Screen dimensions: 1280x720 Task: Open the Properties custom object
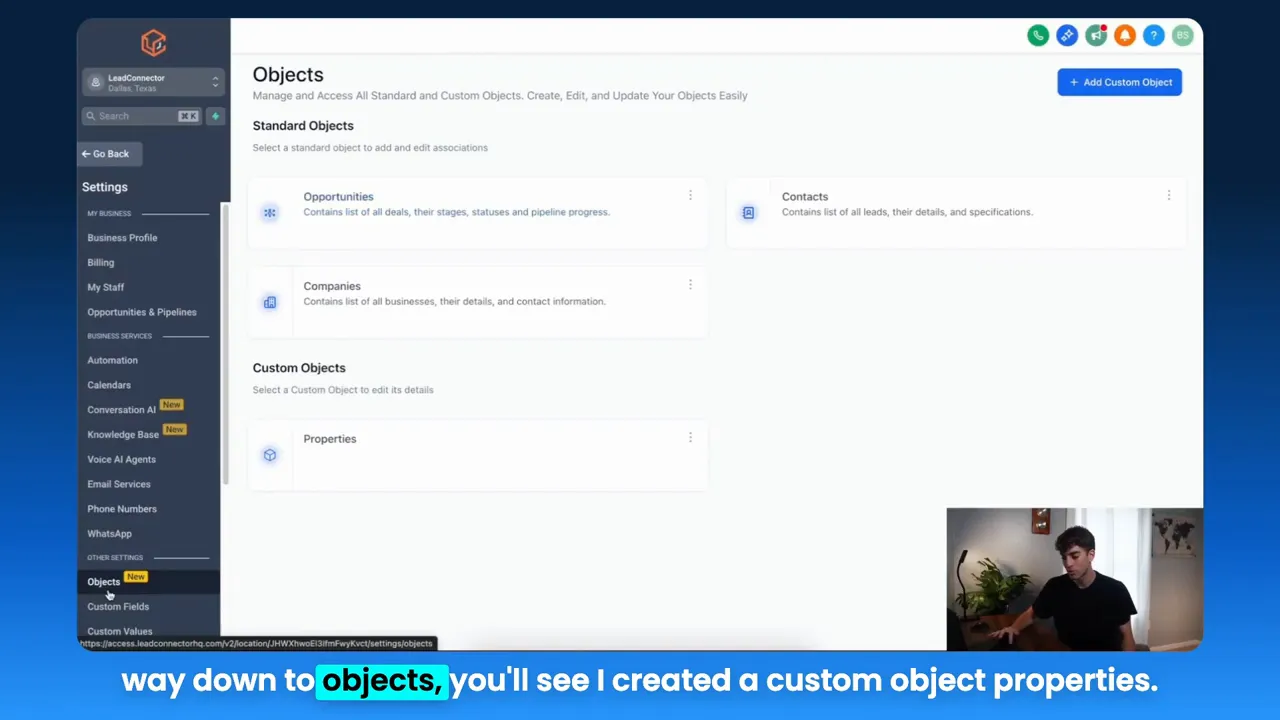(477, 455)
